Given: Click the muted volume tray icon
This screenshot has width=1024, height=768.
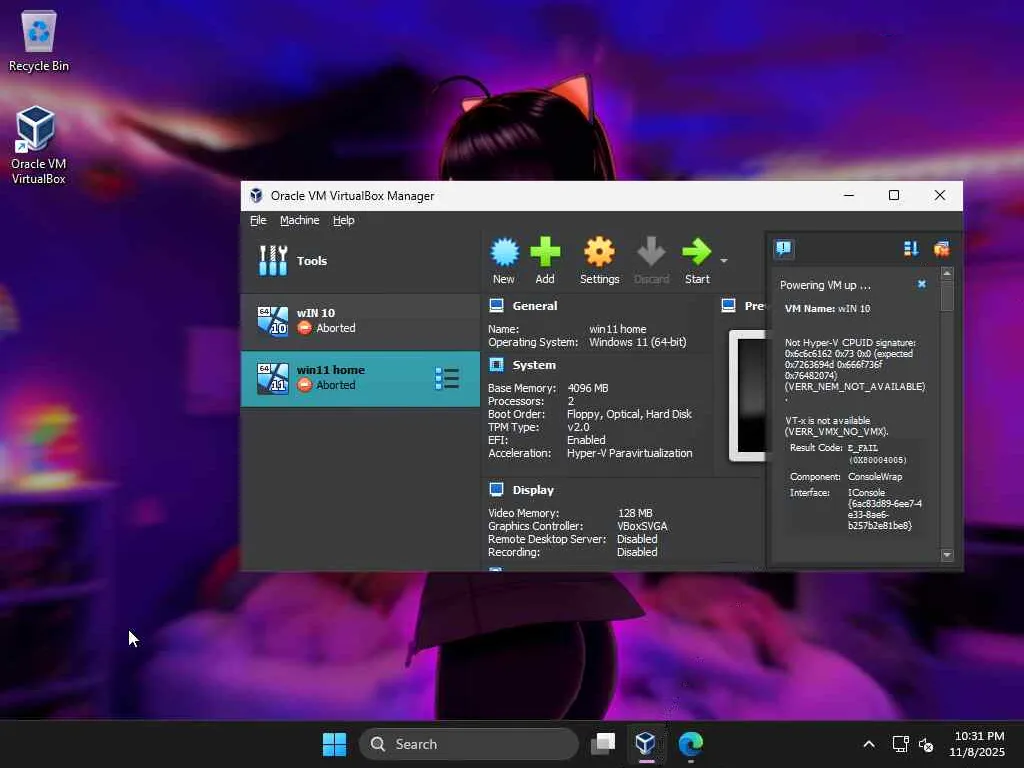Looking at the screenshot, I should coord(926,744).
